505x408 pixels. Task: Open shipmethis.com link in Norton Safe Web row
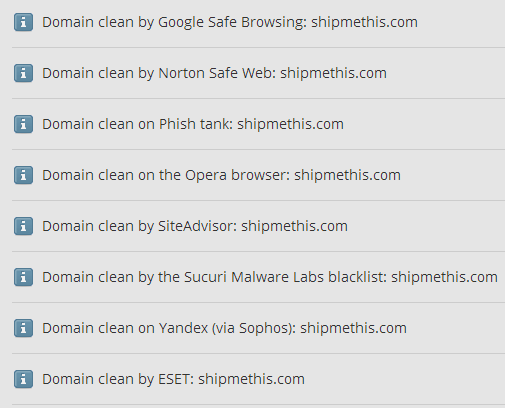coord(333,73)
